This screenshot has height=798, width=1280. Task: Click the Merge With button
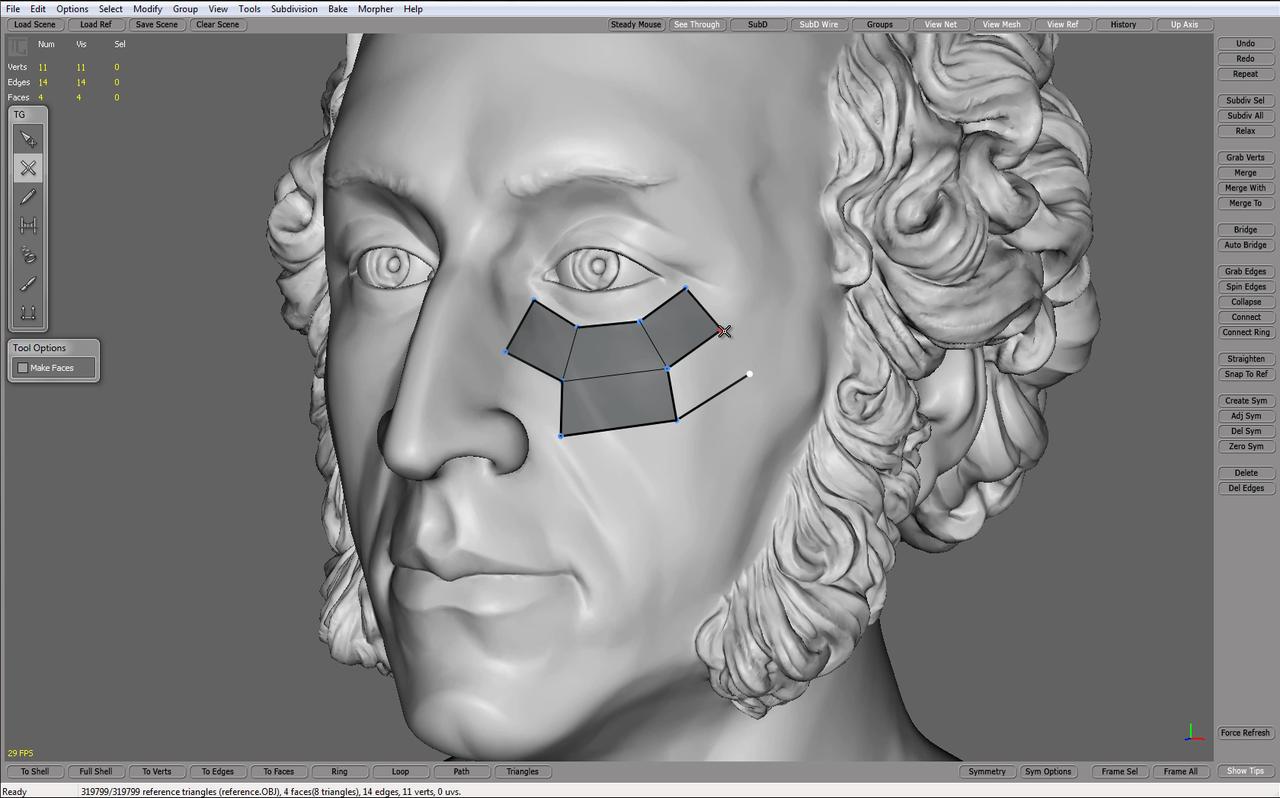click(x=1245, y=188)
